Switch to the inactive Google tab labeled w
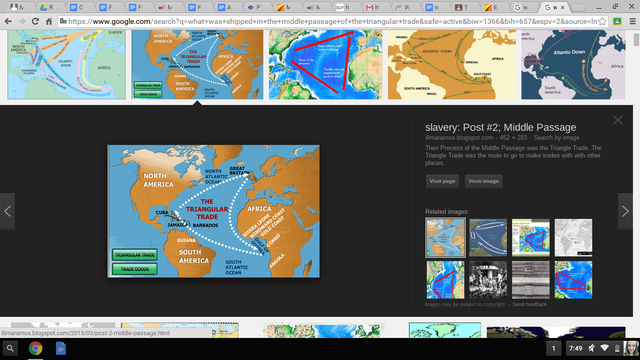The width and height of the screenshot is (640, 360). pyautogui.click(x=523, y=7)
